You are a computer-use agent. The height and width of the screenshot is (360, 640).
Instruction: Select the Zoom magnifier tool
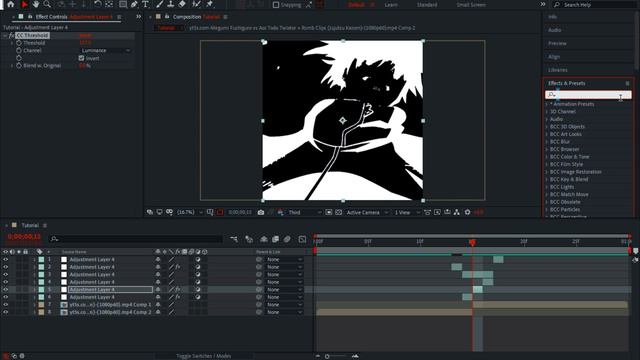coord(47,4)
